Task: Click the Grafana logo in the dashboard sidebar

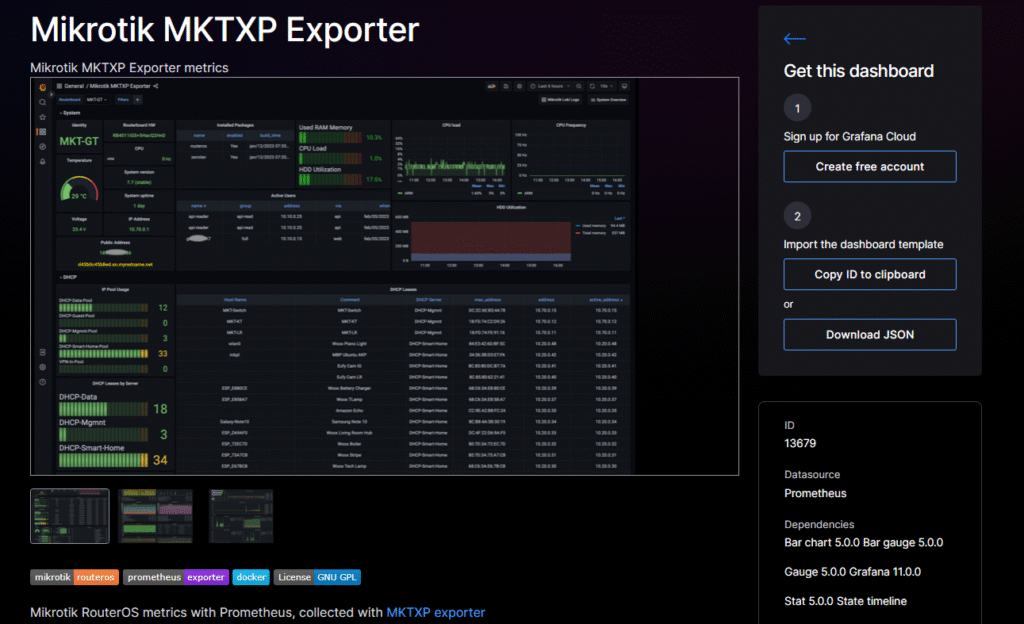Action: tap(42, 86)
